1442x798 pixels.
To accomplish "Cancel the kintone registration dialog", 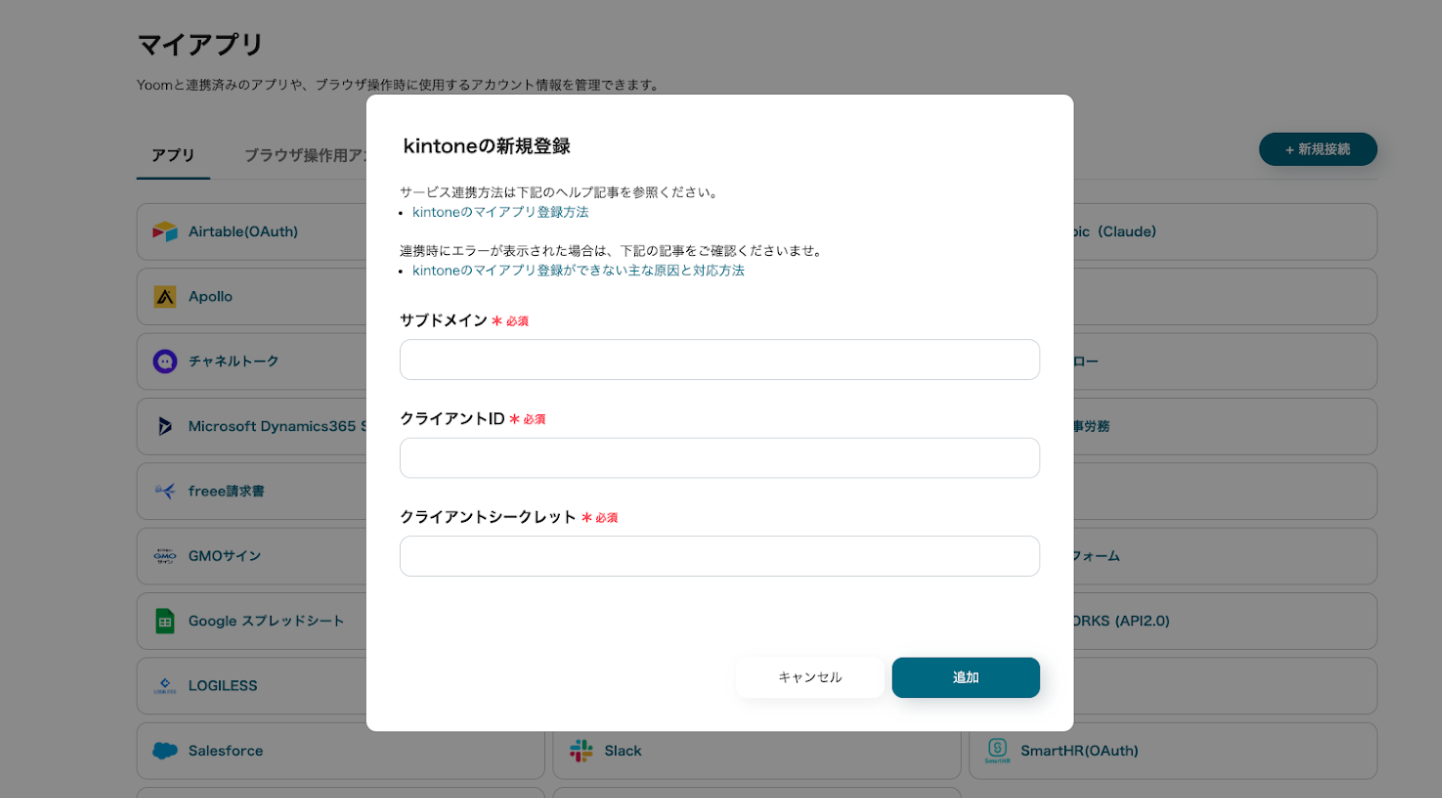I will [x=809, y=677].
